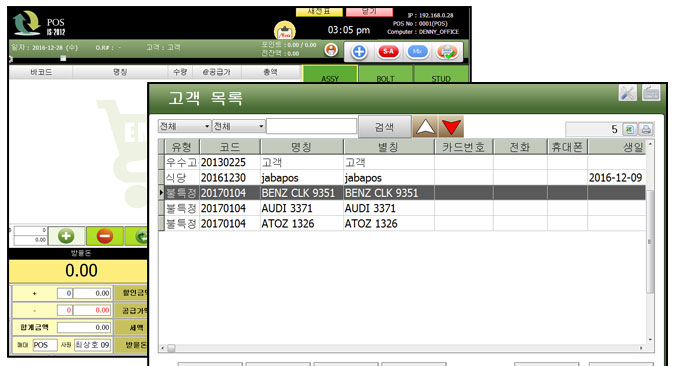Screen dimensions: 700x366
Task: Click the 휴대폰 column header
Action: [x=567, y=147]
